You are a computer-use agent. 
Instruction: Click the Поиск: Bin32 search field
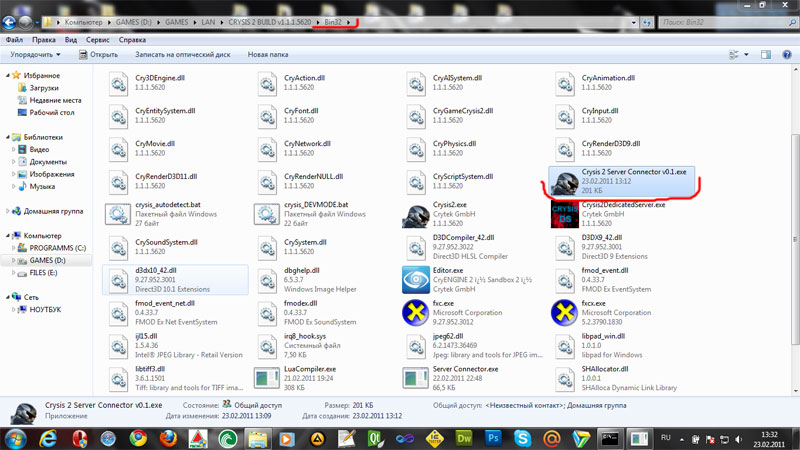[x=740, y=20]
